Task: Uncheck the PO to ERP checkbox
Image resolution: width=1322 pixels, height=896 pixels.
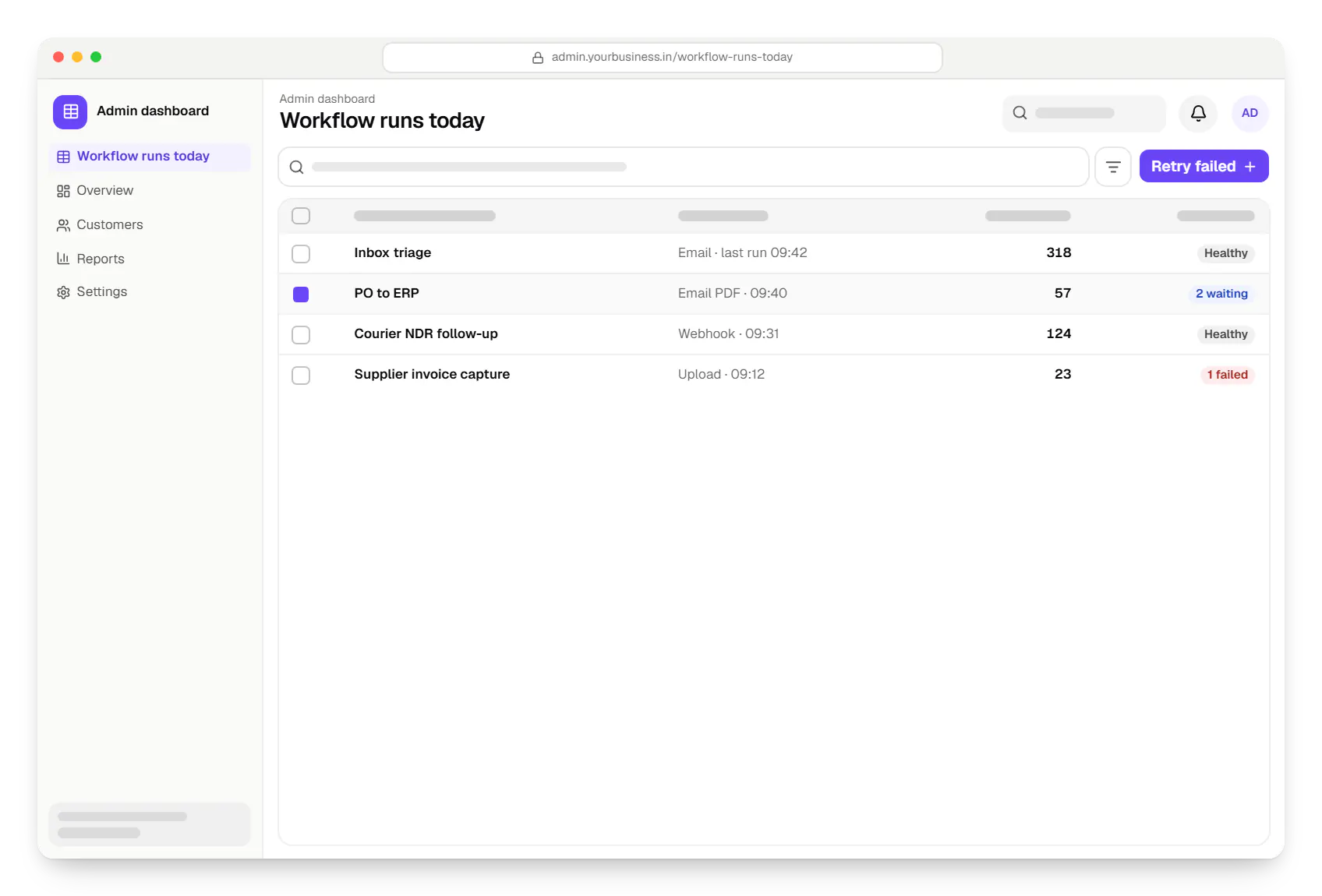Action: [x=301, y=295]
